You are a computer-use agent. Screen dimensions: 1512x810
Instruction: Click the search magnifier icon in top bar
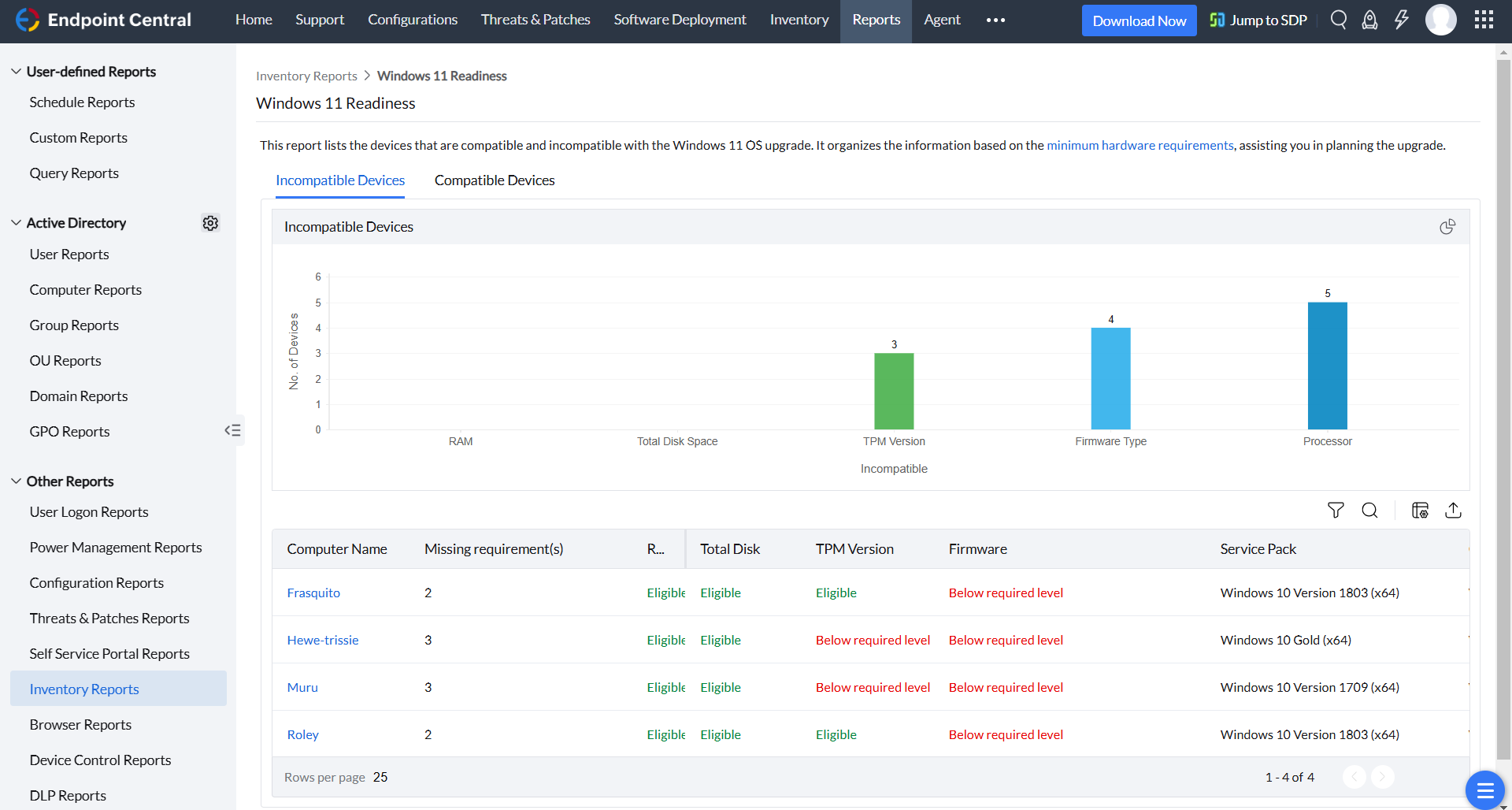coord(1338,20)
